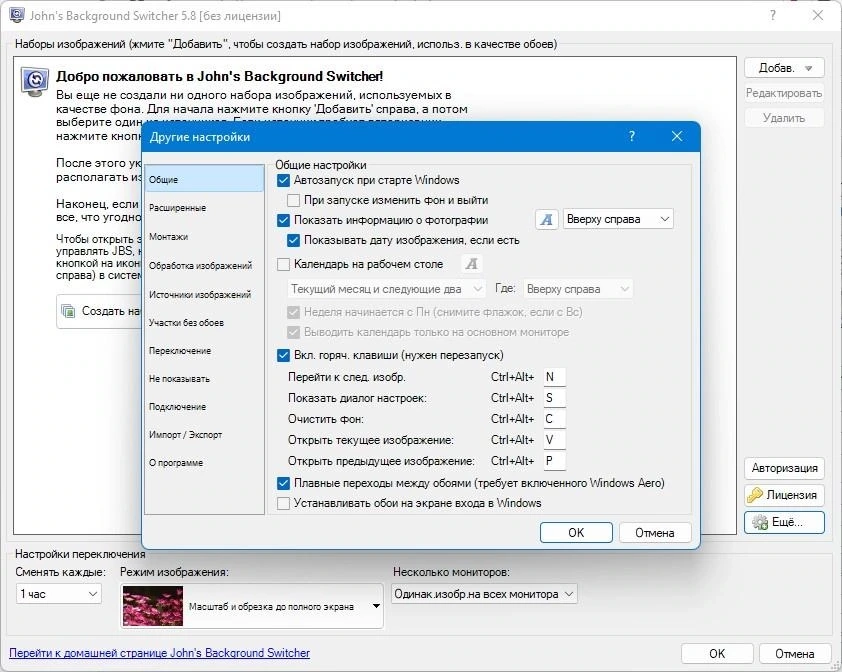
Task: Click app icon in main window title bar
Action: [17, 15]
